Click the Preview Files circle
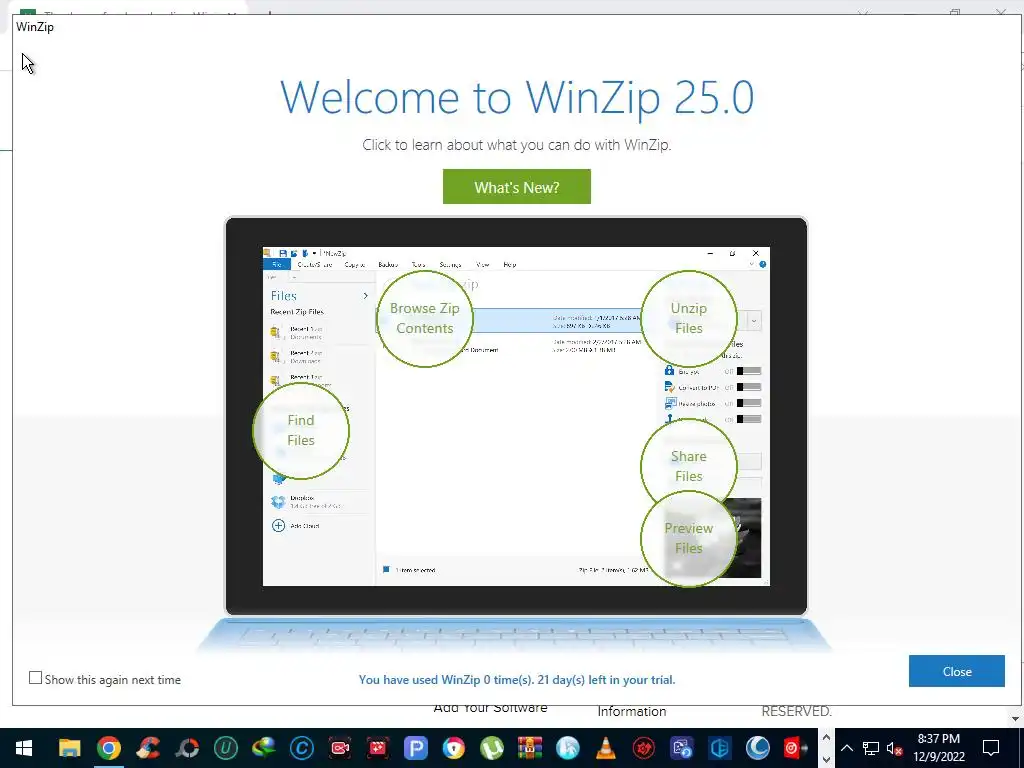This screenshot has width=1024, height=768. (688, 538)
